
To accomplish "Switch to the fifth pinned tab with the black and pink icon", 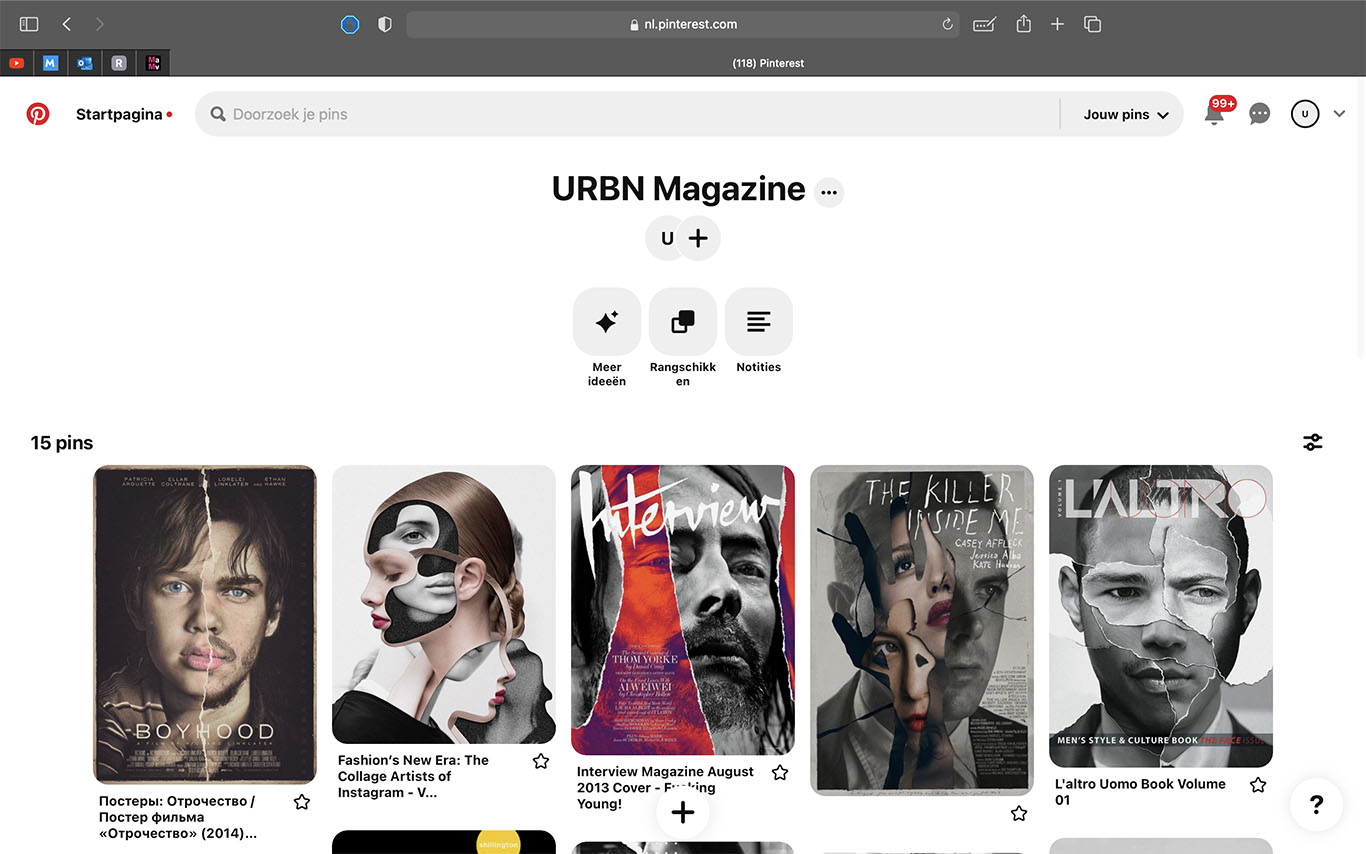I will coord(153,63).
